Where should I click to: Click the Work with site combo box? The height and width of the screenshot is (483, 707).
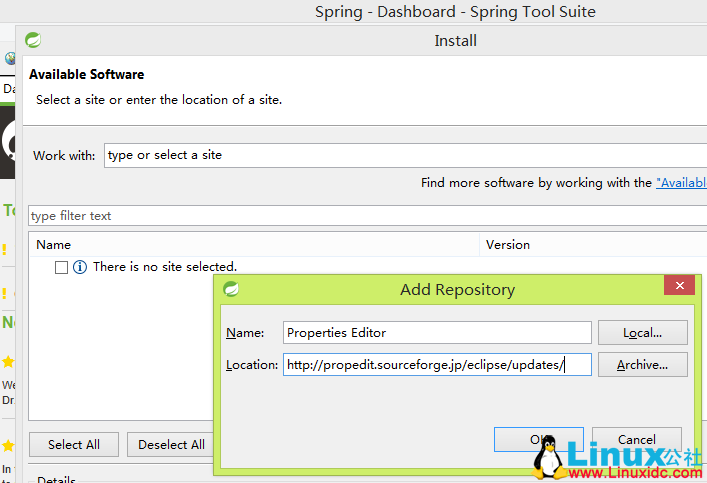[405, 155]
